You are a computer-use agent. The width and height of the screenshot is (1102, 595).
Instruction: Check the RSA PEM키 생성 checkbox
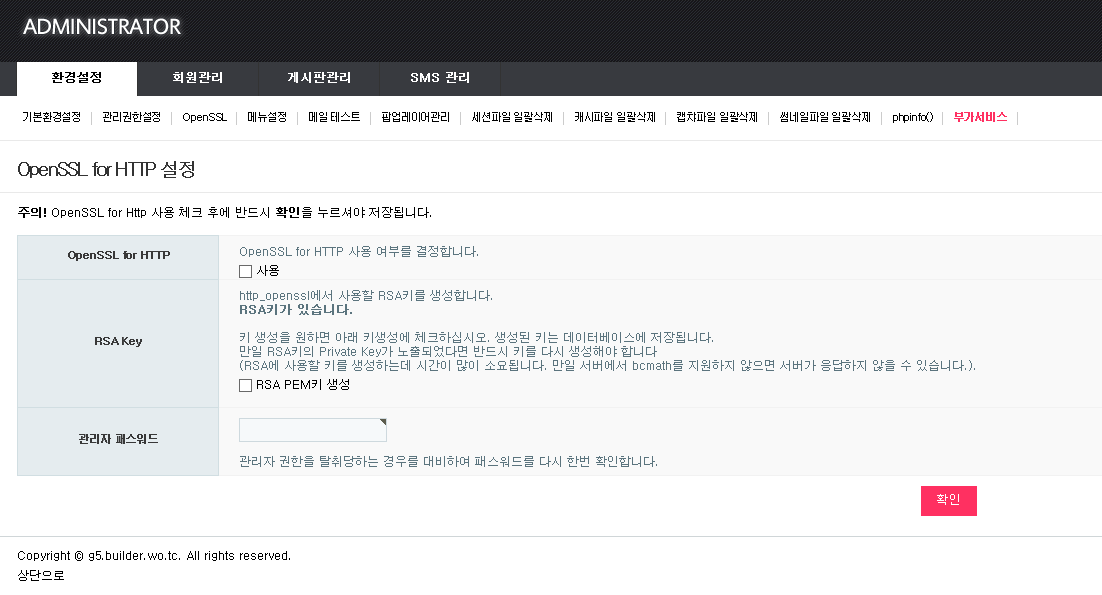[x=245, y=385]
